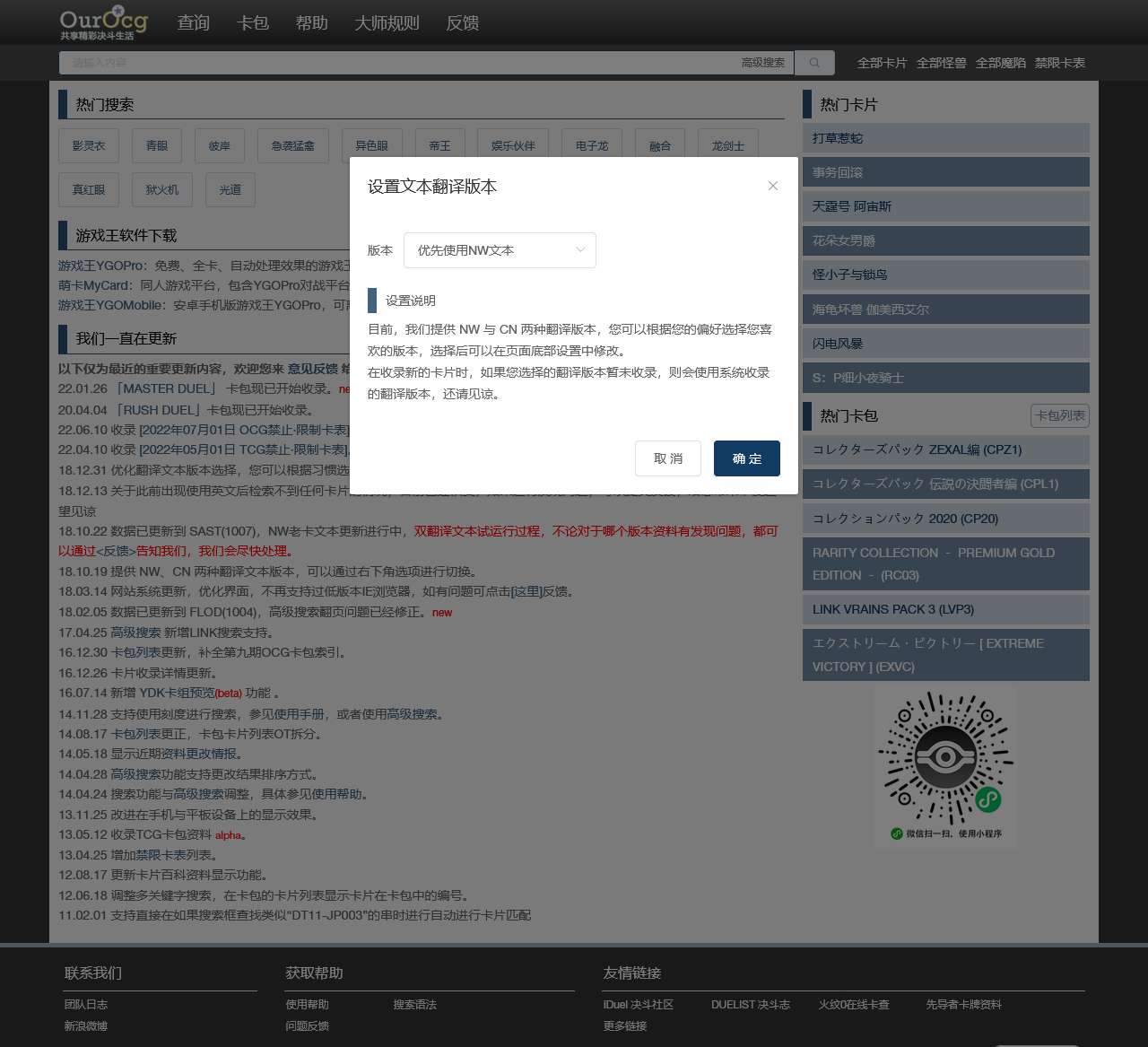Viewport: 1148px width, 1047px height.
Task: Open the 使用帮助 footer link
Action: coord(306,1005)
